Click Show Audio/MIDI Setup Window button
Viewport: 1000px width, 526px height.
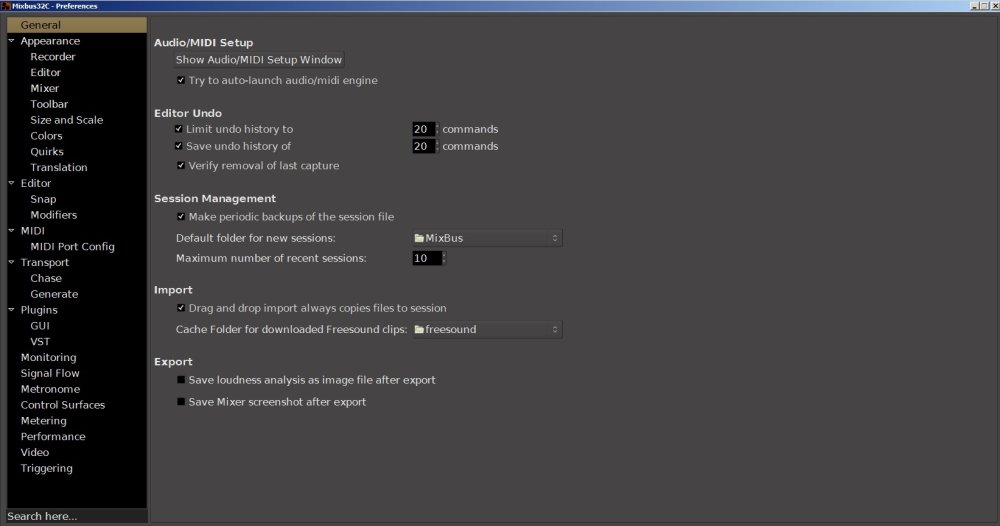pos(259,59)
